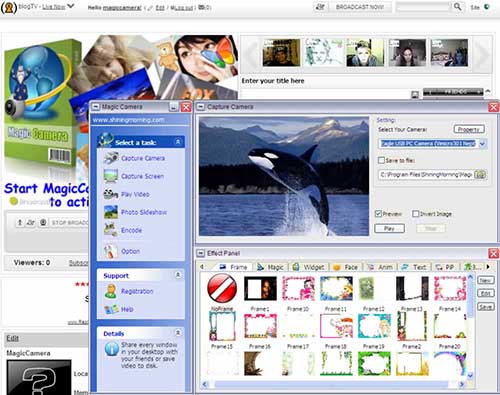Open the Encode task
Image resolution: width=500 pixels, height=395 pixels.
(x=123, y=230)
